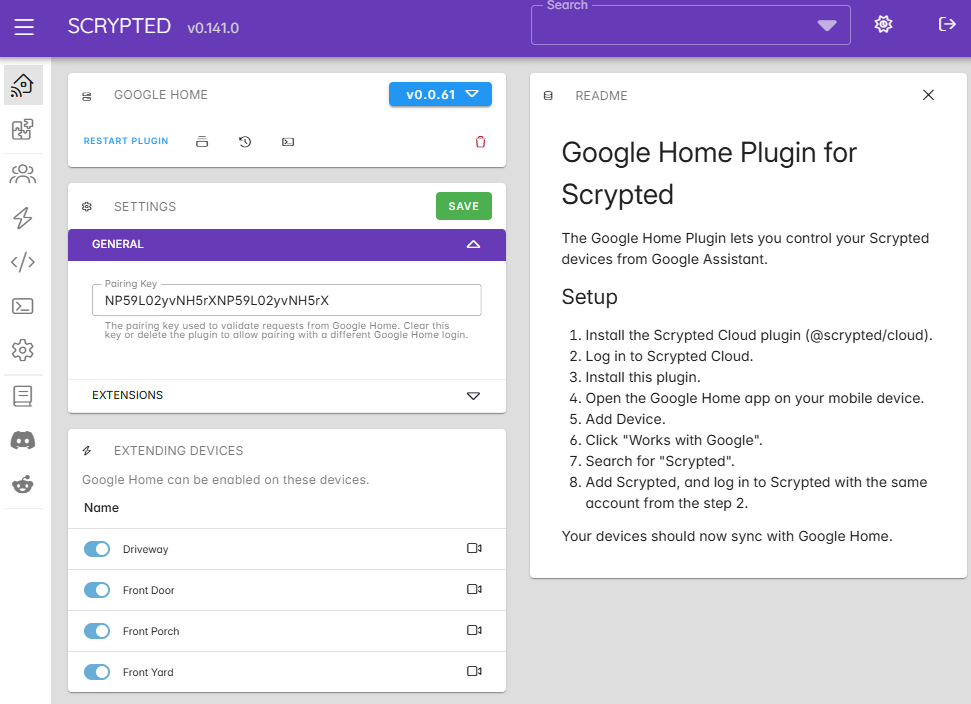This screenshot has width=971, height=704.
Task: Click the log out icon
Action: tap(946, 25)
